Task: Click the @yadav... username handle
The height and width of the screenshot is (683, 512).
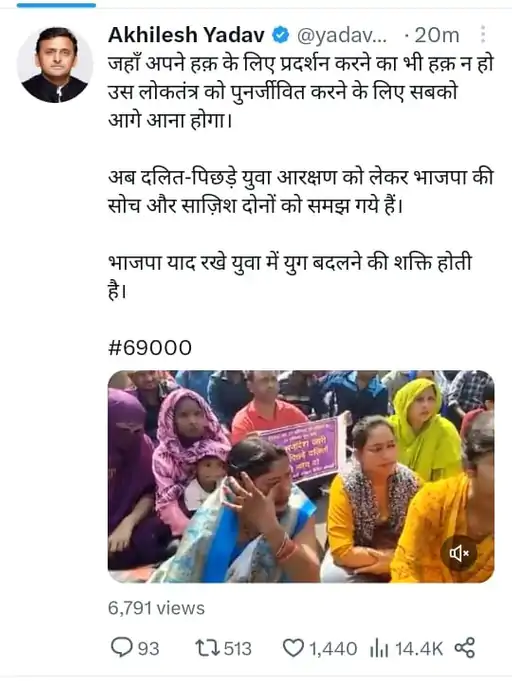Action: (342, 36)
